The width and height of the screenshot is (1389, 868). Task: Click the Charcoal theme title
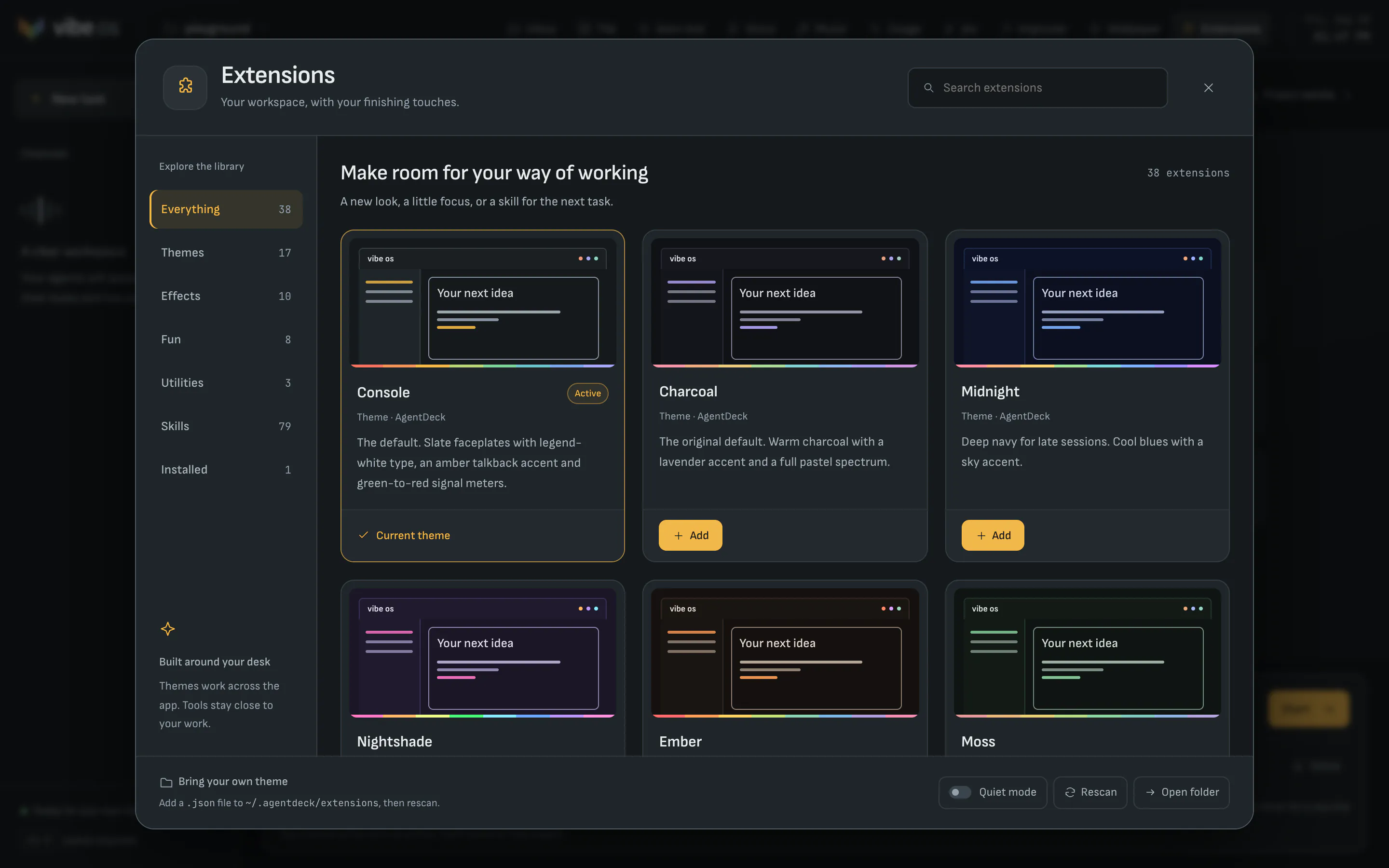pos(688,392)
